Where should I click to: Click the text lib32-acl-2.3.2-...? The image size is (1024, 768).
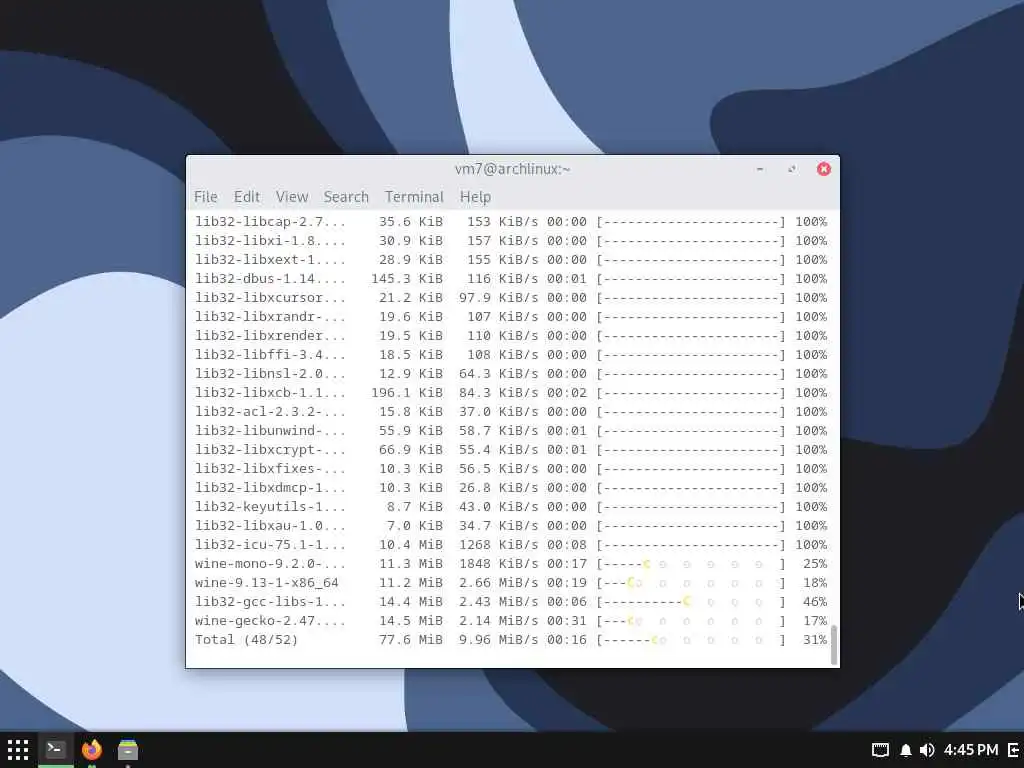(x=258, y=411)
